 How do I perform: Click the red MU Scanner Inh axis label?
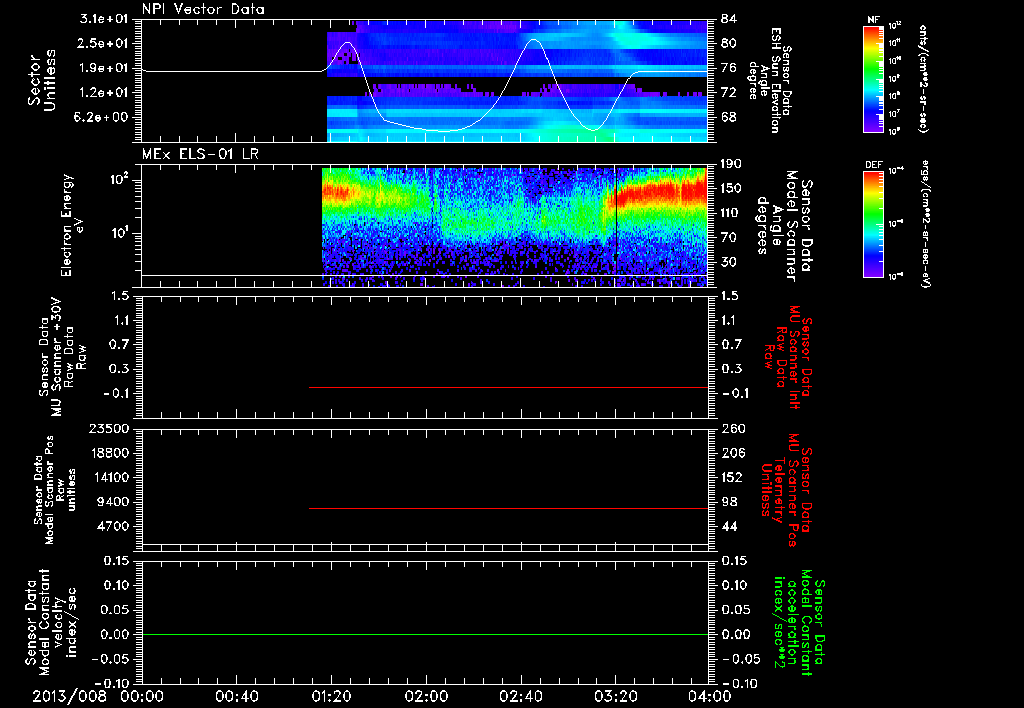coord(788,357)
